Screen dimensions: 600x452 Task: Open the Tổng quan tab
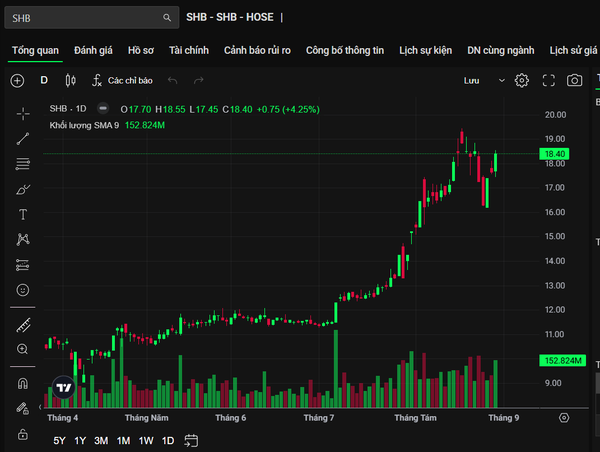click(x=35, y=50)
